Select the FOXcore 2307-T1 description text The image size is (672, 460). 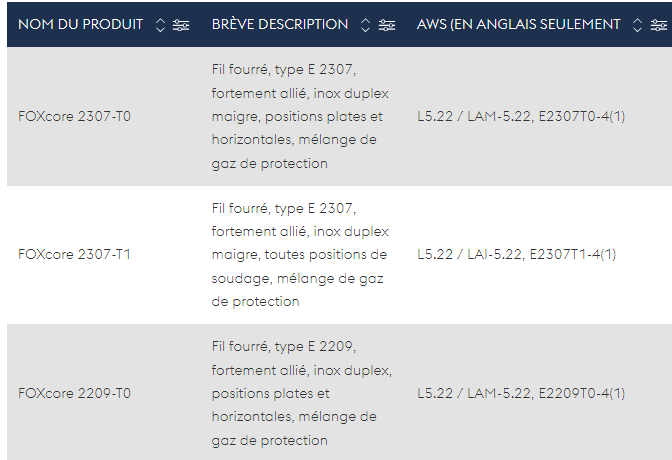pyautogui.click(x=300, y=255)
